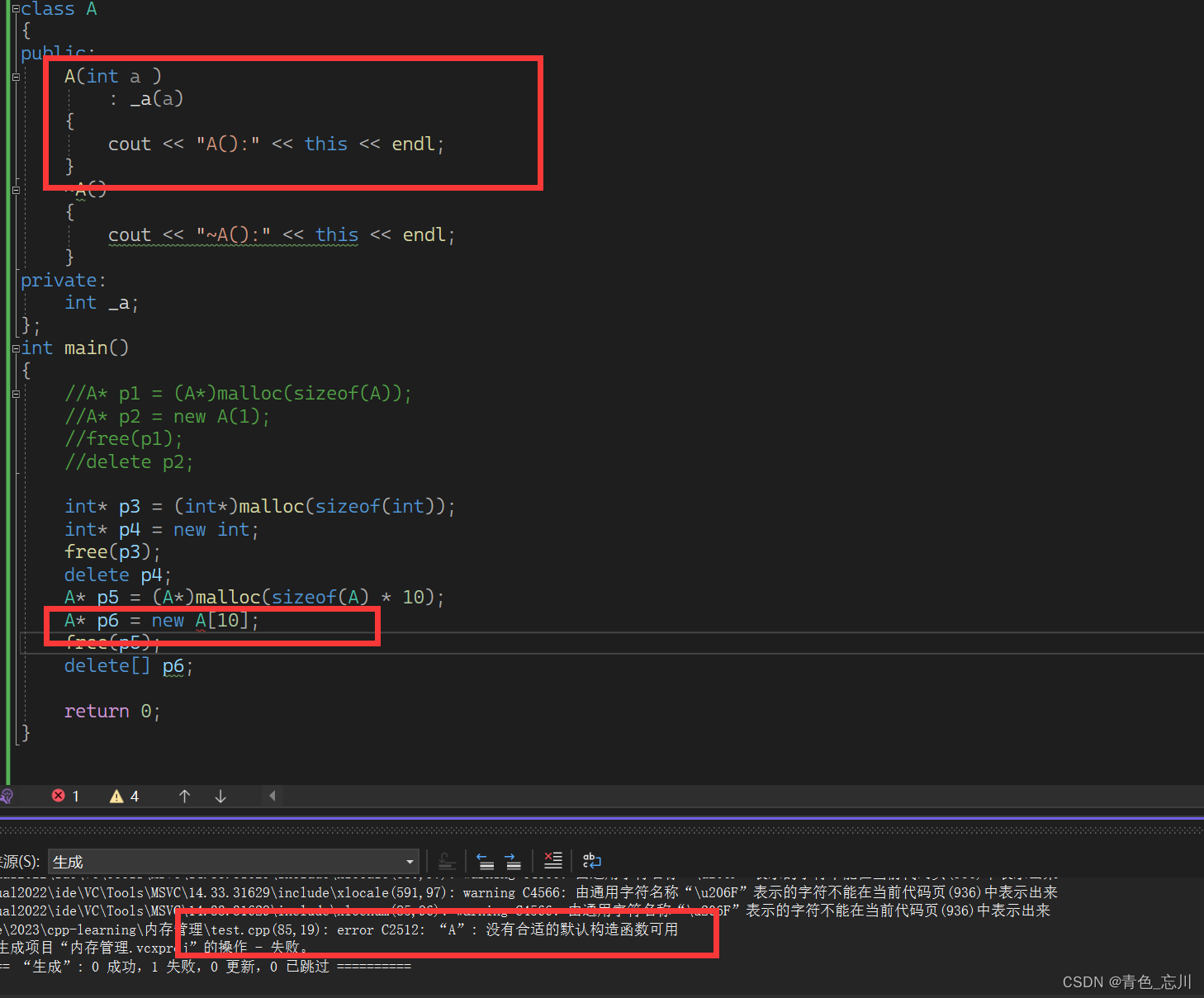Click the int* p3 malloc line
Image resolution: width=1204 pixels, height=998 pixels.
(260, 507)
